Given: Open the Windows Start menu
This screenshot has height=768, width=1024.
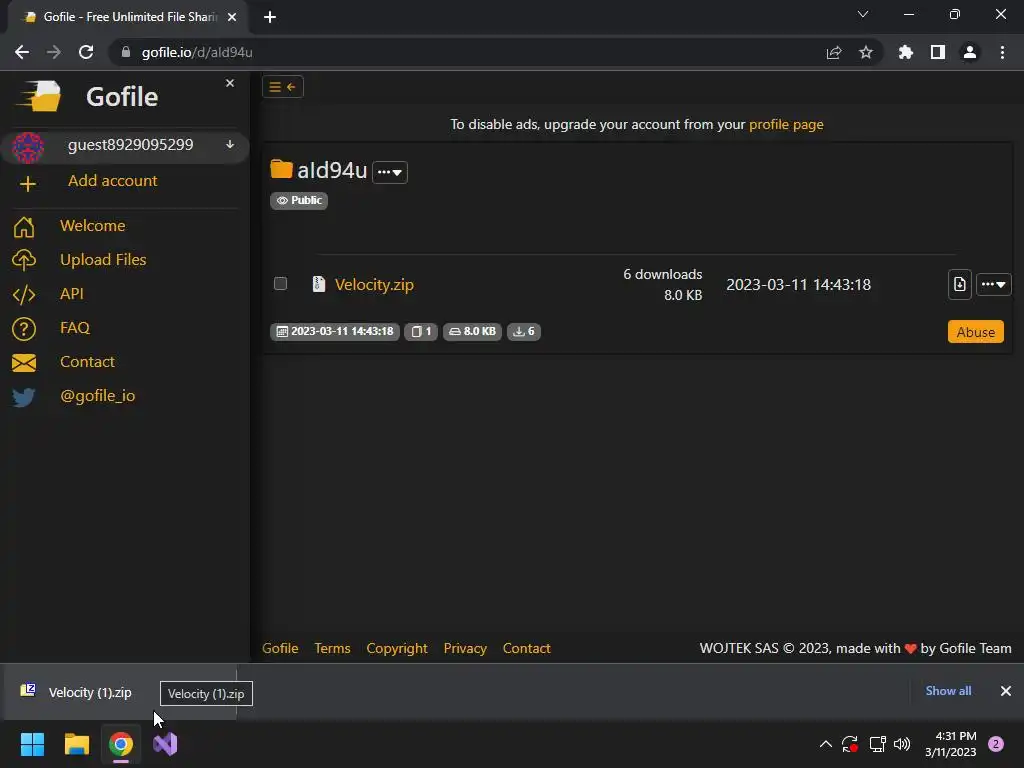Looking at the screenshot, I should tap(33, 744).
